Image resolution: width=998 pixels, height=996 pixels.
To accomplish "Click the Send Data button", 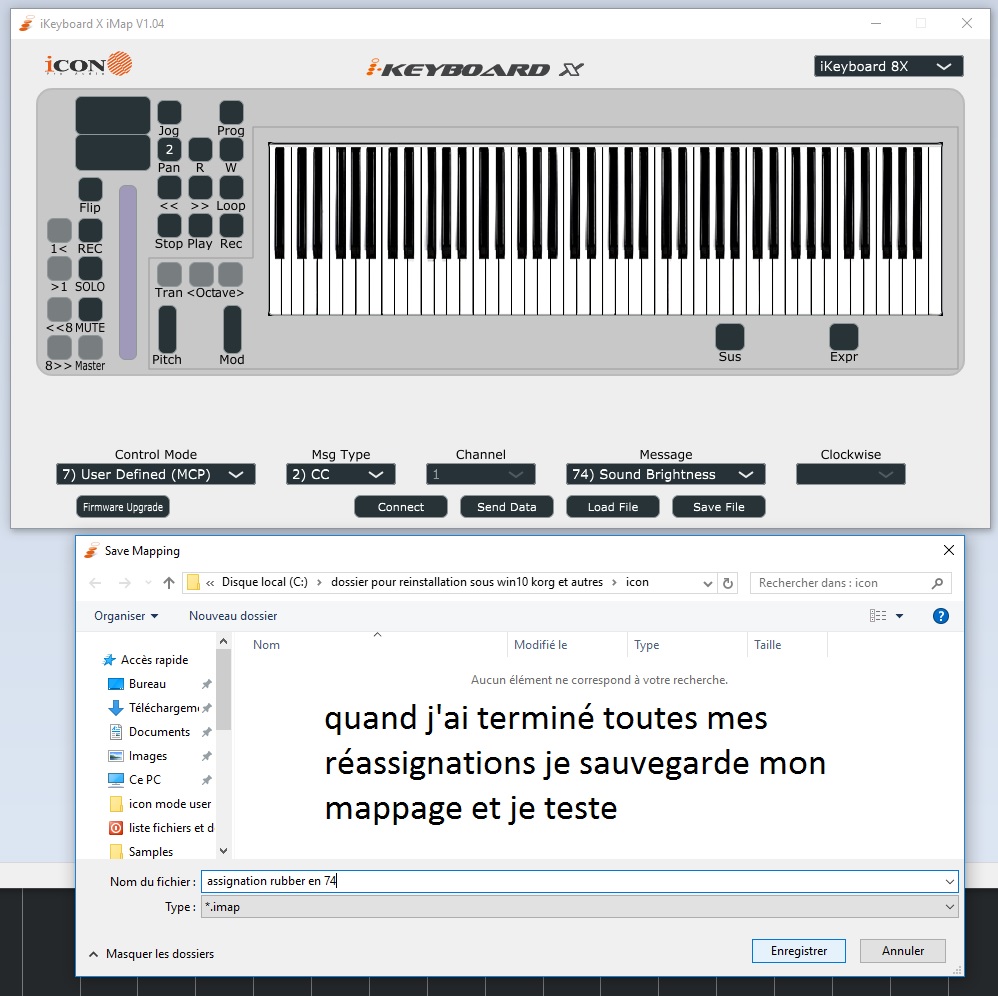I will 506,506.
